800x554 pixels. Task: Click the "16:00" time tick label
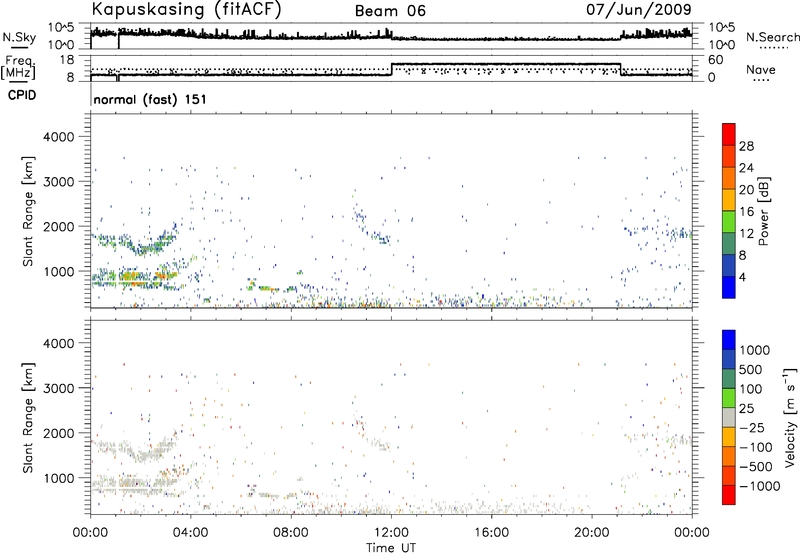(491, 533)
